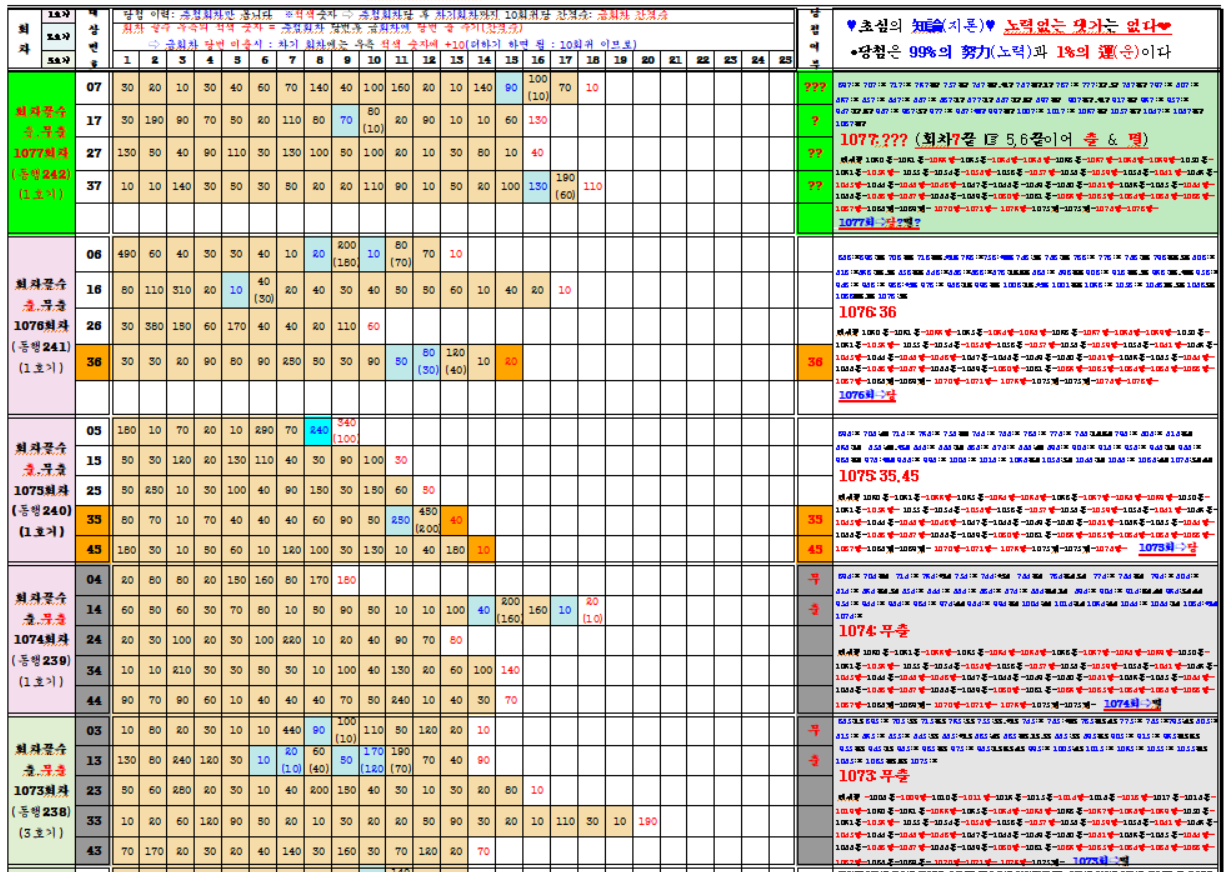
Task: Click the orange 45 cell in result column
Action: 814,549
